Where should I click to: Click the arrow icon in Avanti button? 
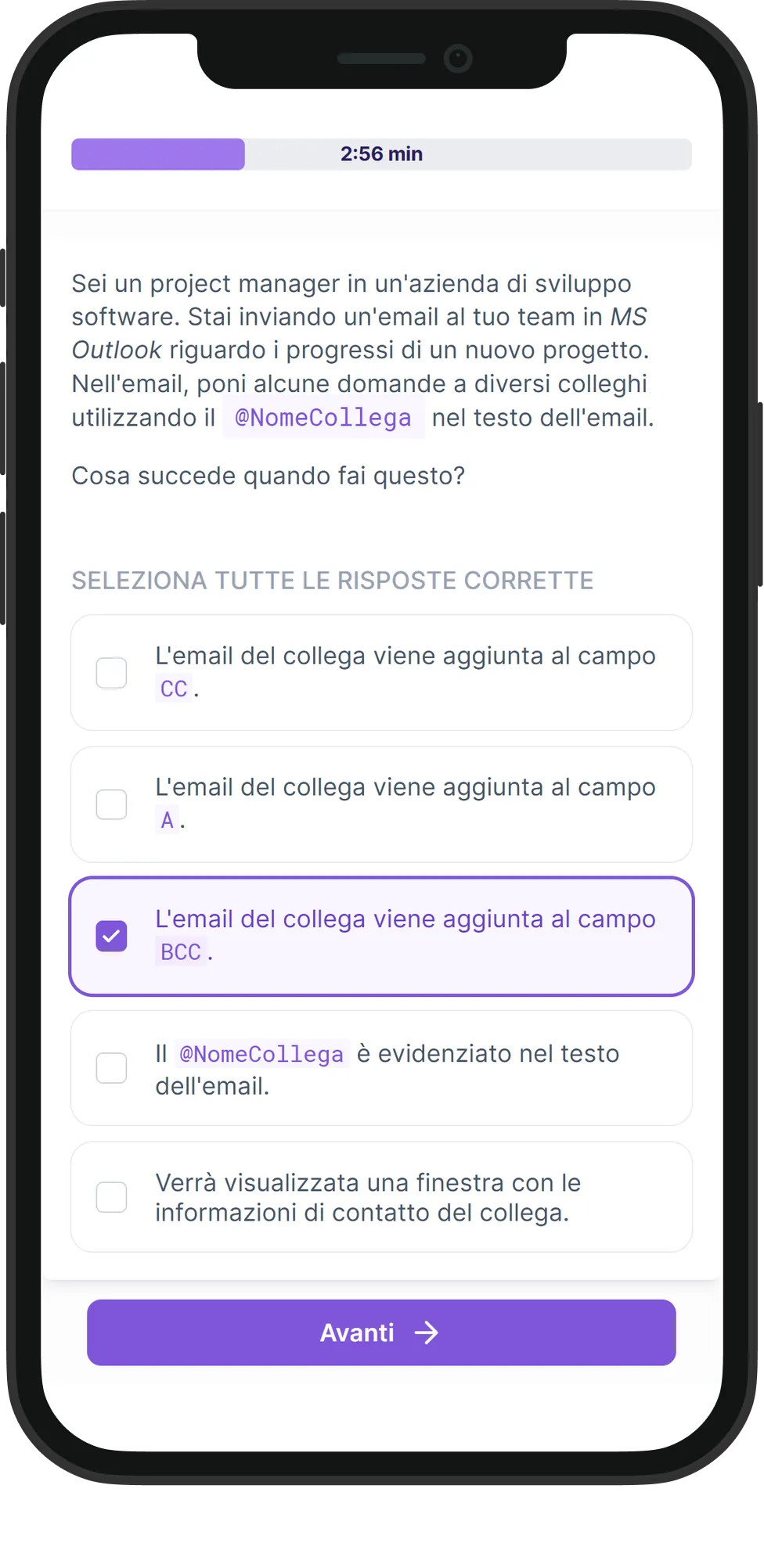[x=427, y=1332]
